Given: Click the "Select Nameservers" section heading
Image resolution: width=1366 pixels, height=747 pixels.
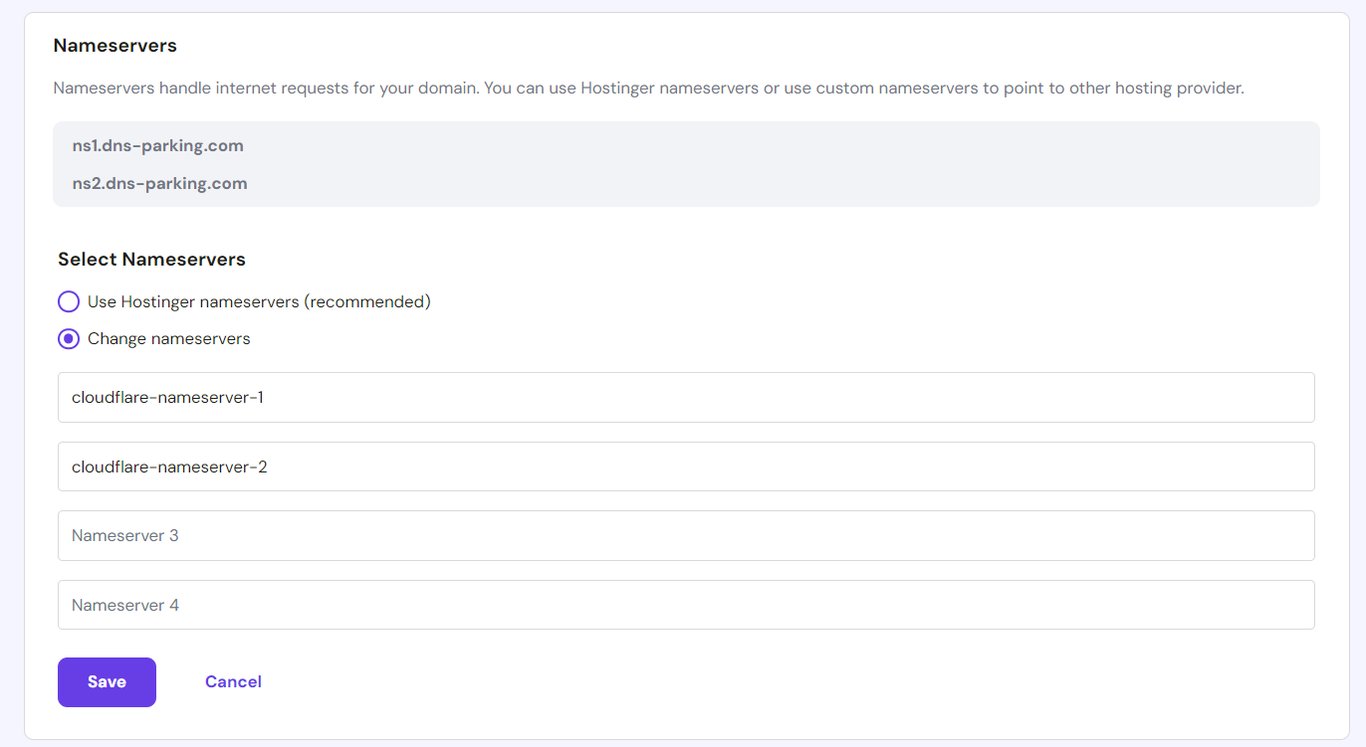Looking at the screenshot, I should point(151,258).
